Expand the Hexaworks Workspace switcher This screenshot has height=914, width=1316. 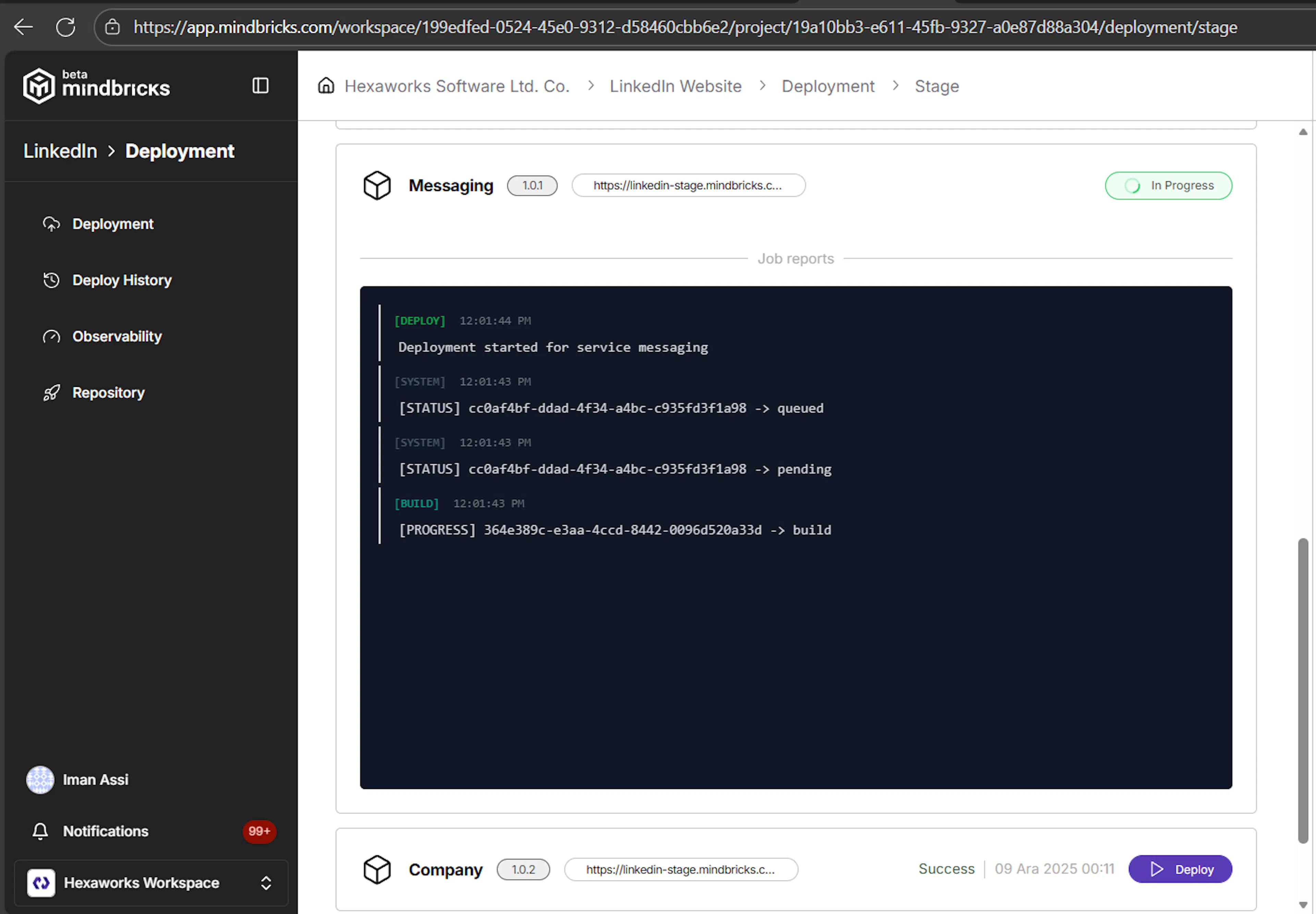click(151, 882)
